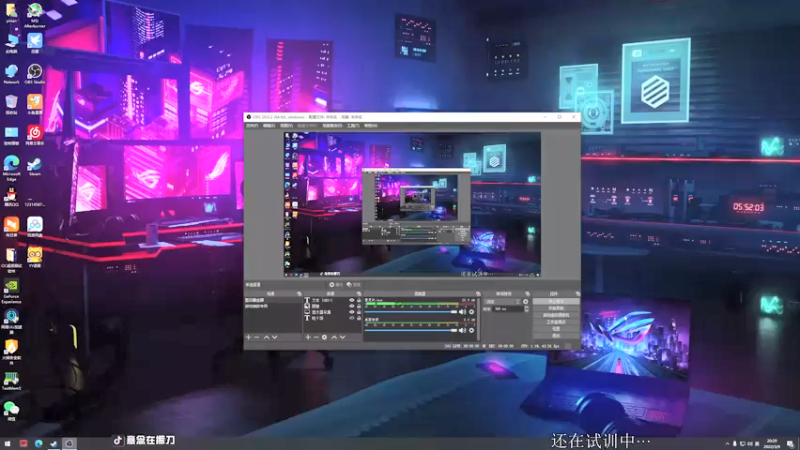Toggle visibility of 图像 source
The height and width of the screenshot is (450, 800).
pyautogui.click(x=351, y=306)
